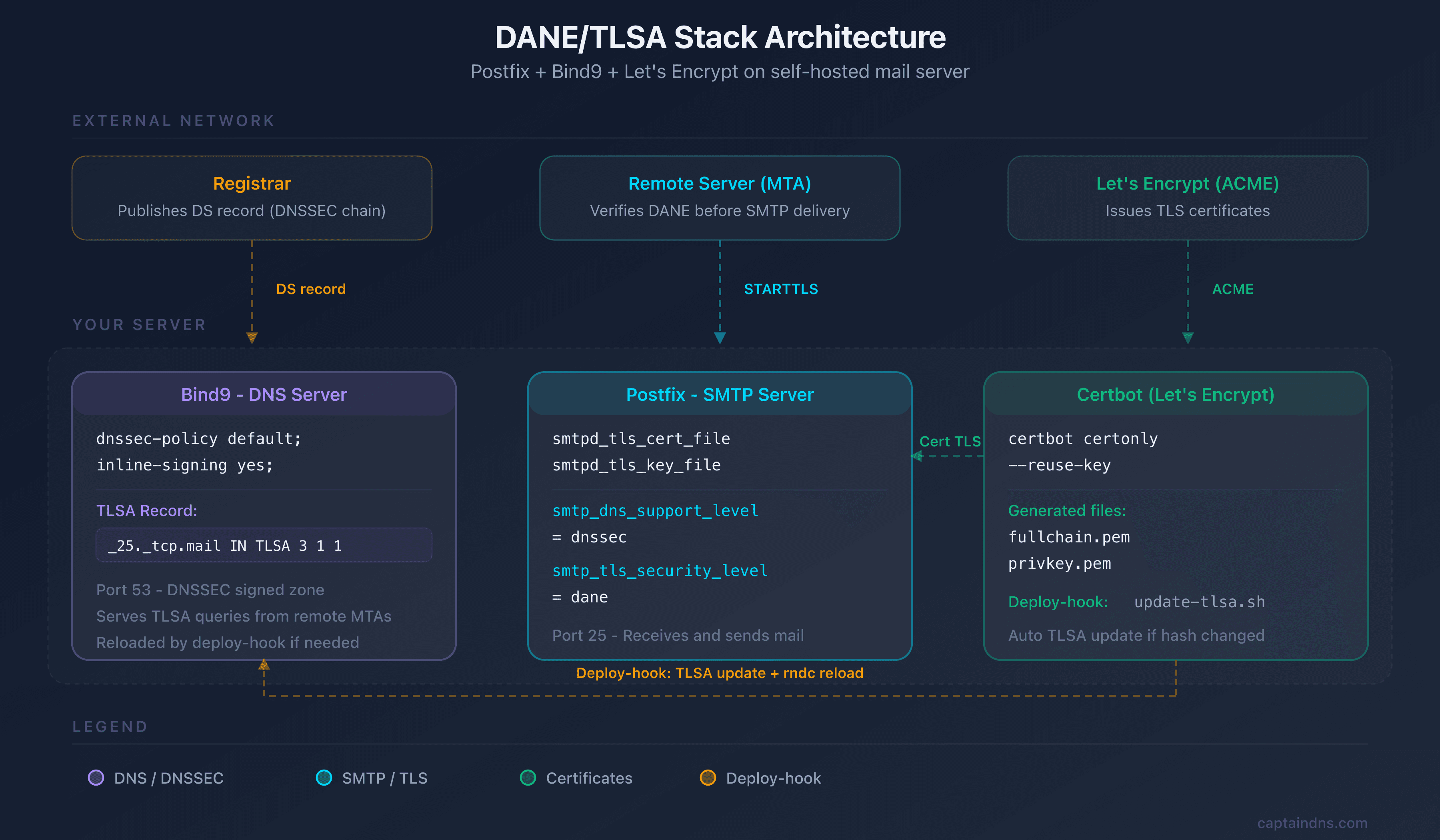Image resolution: width=1440 pixels, height=840 pixels.
Task: Click the update-tlsa.sh deploy-hook script
Action: pyautogui.click(x=1199, y=602)
